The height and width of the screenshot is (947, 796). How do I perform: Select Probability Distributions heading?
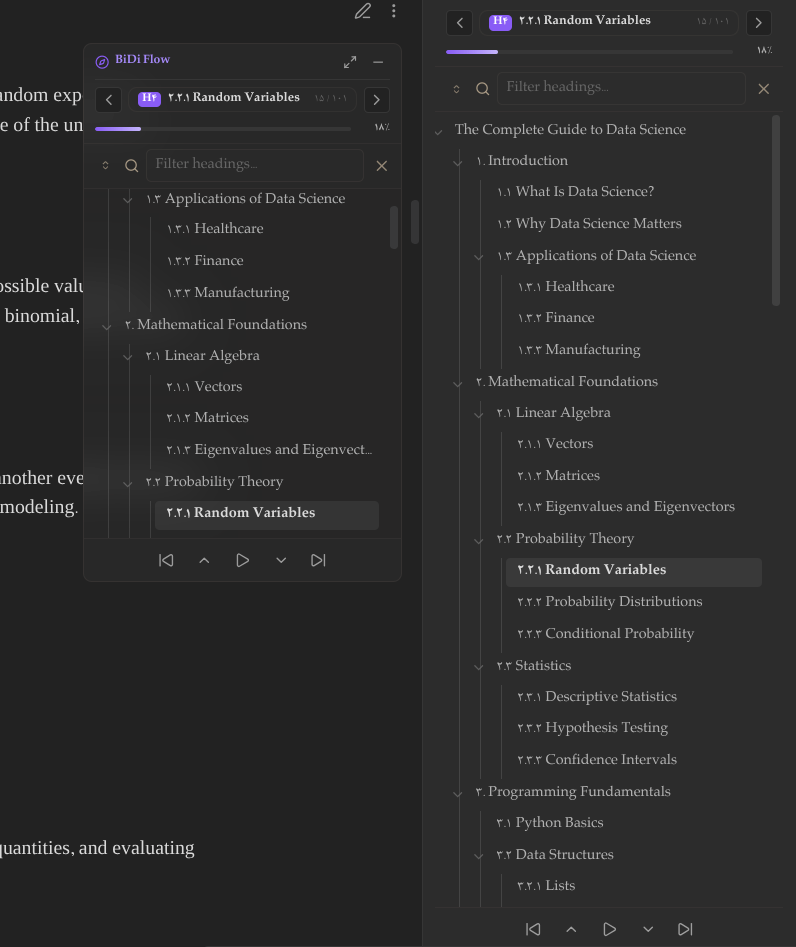pos(610,602)
